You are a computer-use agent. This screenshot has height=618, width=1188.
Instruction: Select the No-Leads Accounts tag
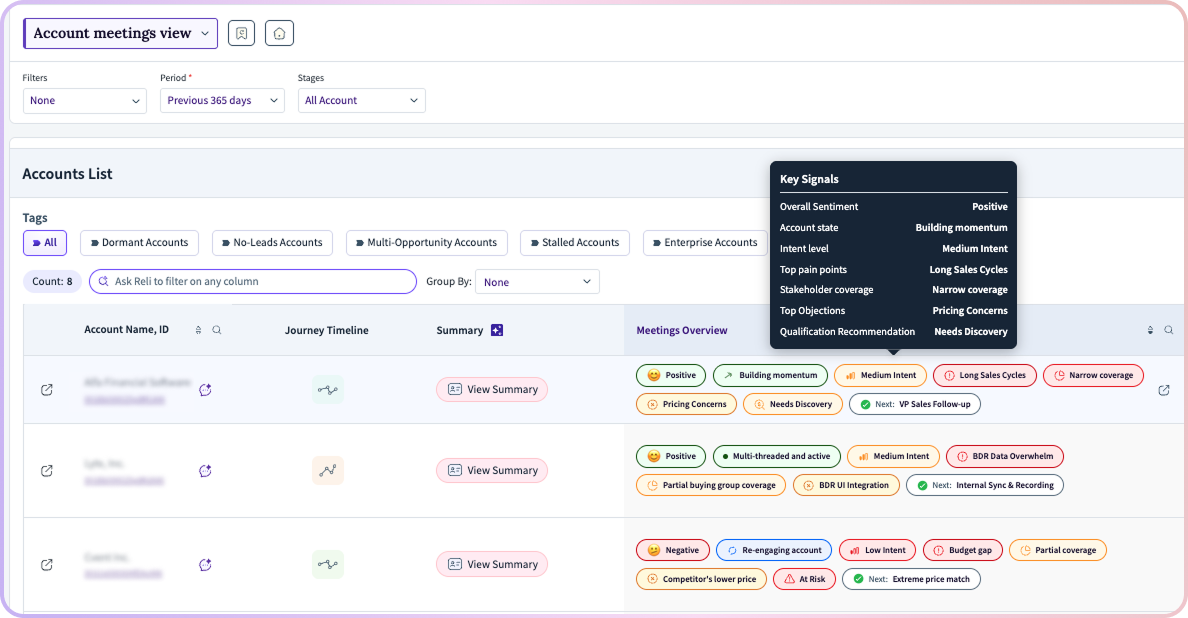pos(272,243)
